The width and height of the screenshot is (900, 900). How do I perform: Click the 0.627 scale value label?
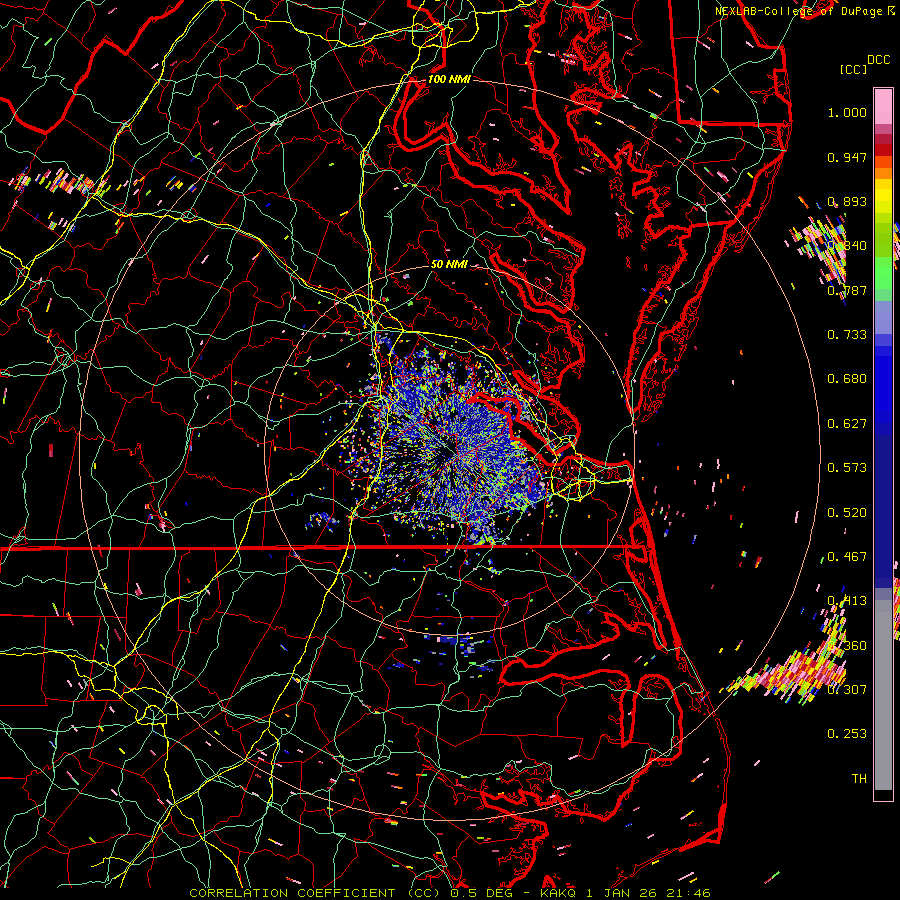847,424
